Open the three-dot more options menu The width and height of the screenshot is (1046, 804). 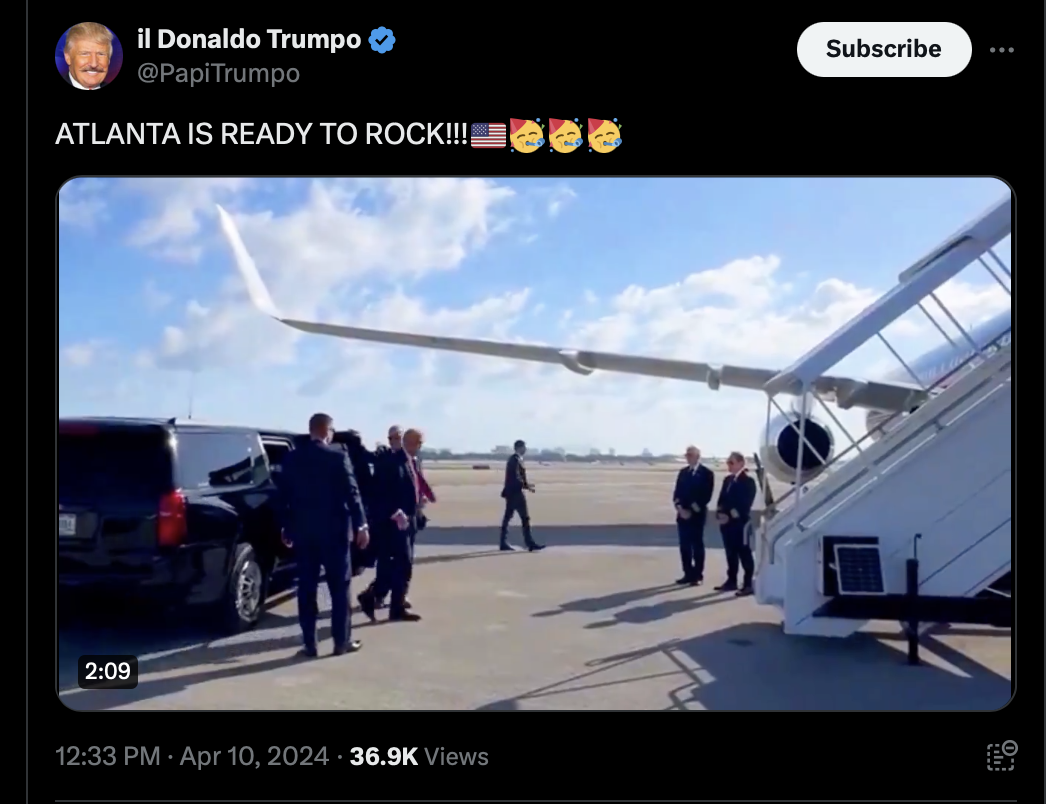point(1001,50)
